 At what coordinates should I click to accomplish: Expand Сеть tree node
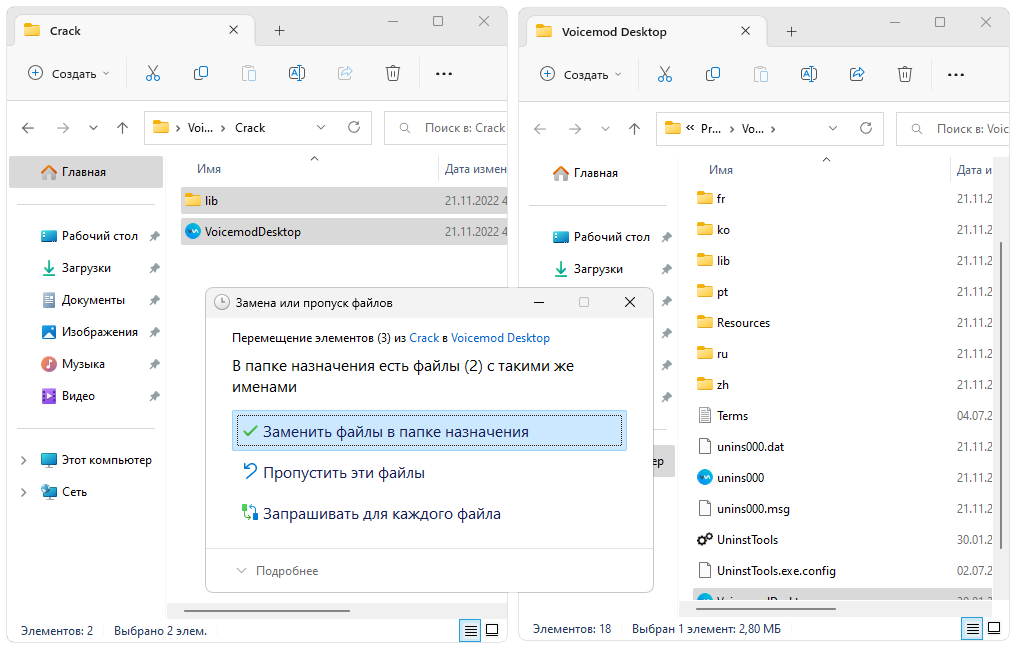(x=23, y=492)
